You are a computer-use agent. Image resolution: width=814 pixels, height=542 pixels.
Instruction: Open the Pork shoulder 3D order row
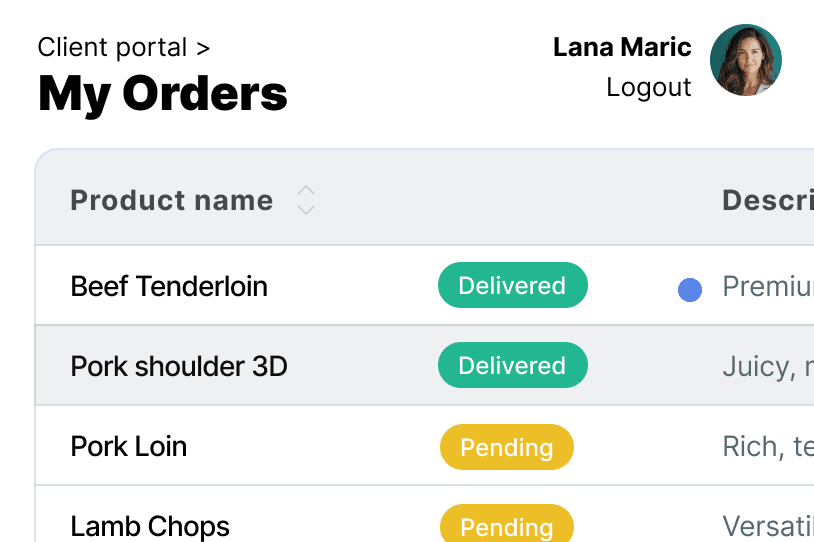[424, 365]
